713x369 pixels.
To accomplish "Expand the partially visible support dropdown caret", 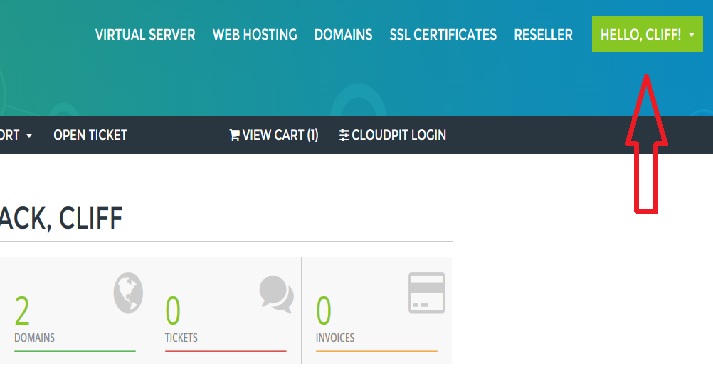I will click(x=29, y=136).
